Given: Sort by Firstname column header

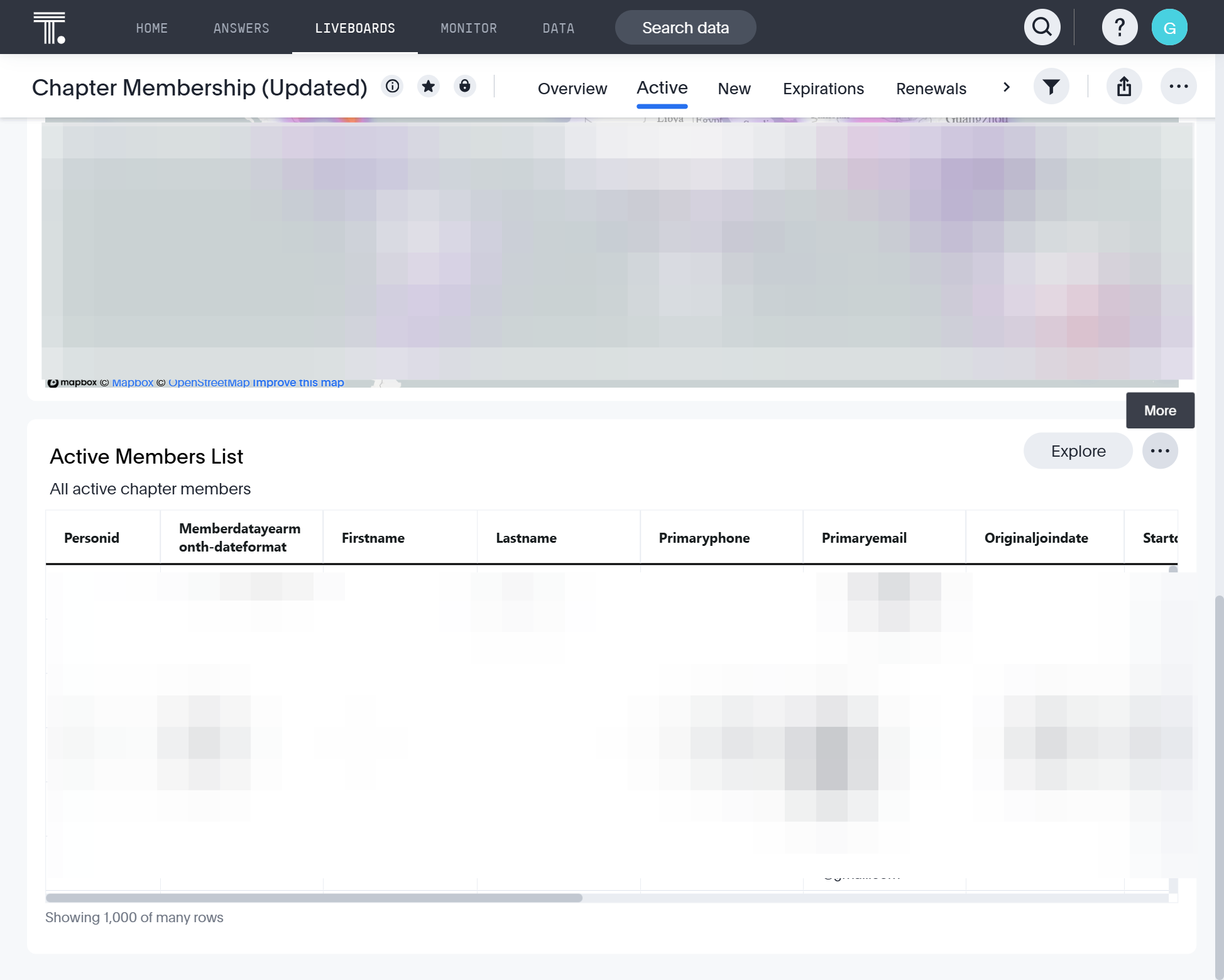Looking at the screenshot, I should pos(400,538).
